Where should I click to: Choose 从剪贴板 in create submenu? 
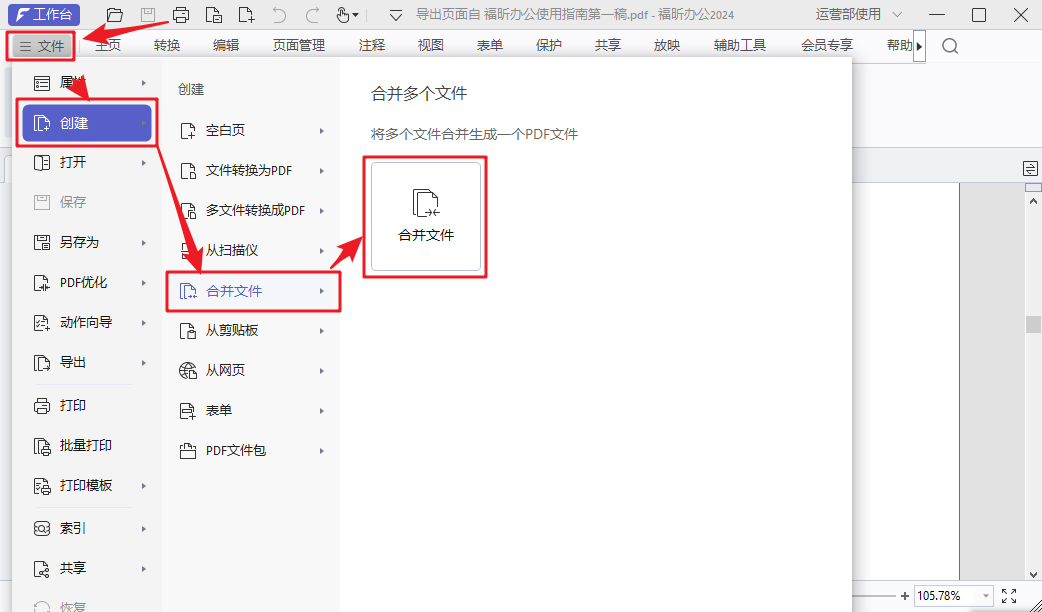253,330
